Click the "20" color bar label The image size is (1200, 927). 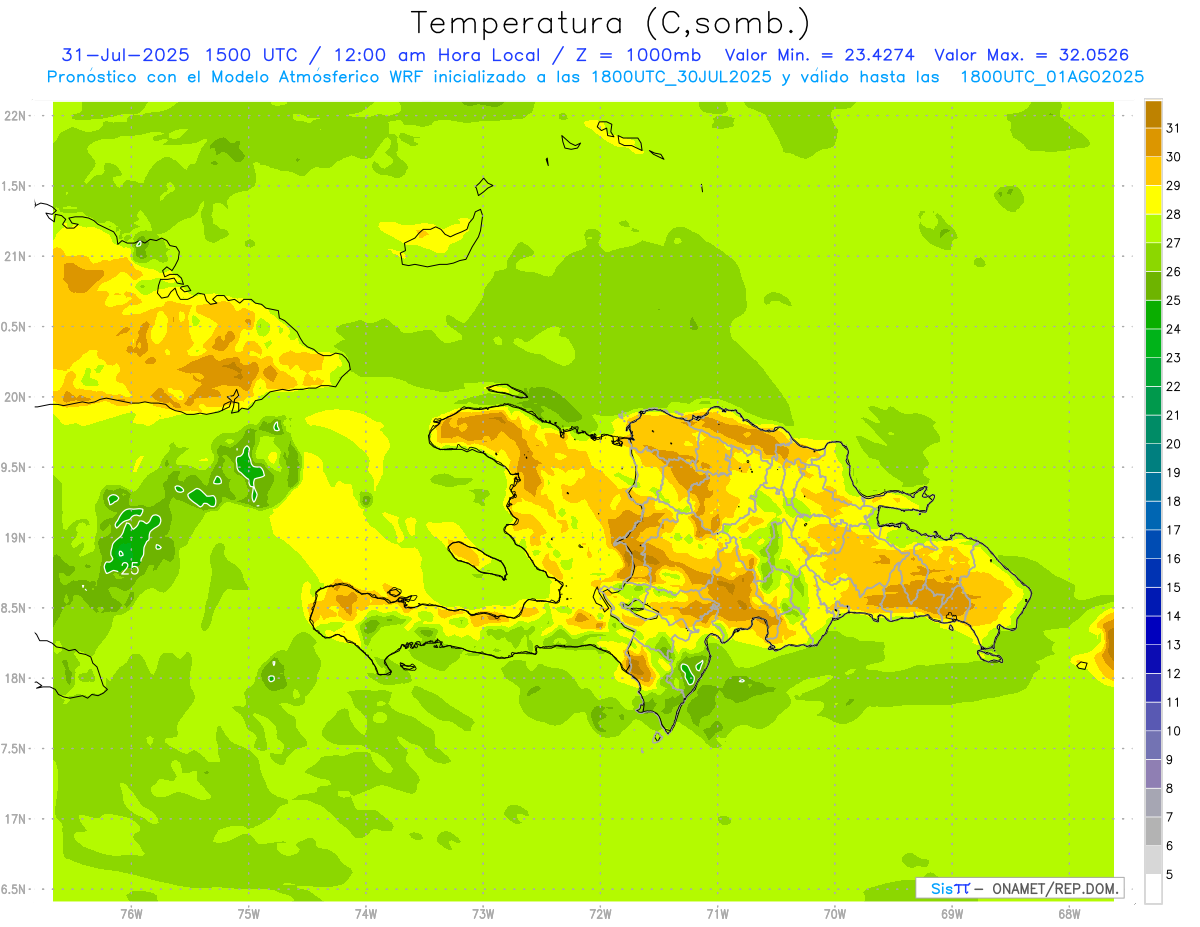pyautogui.click(x=1173, y=444)
